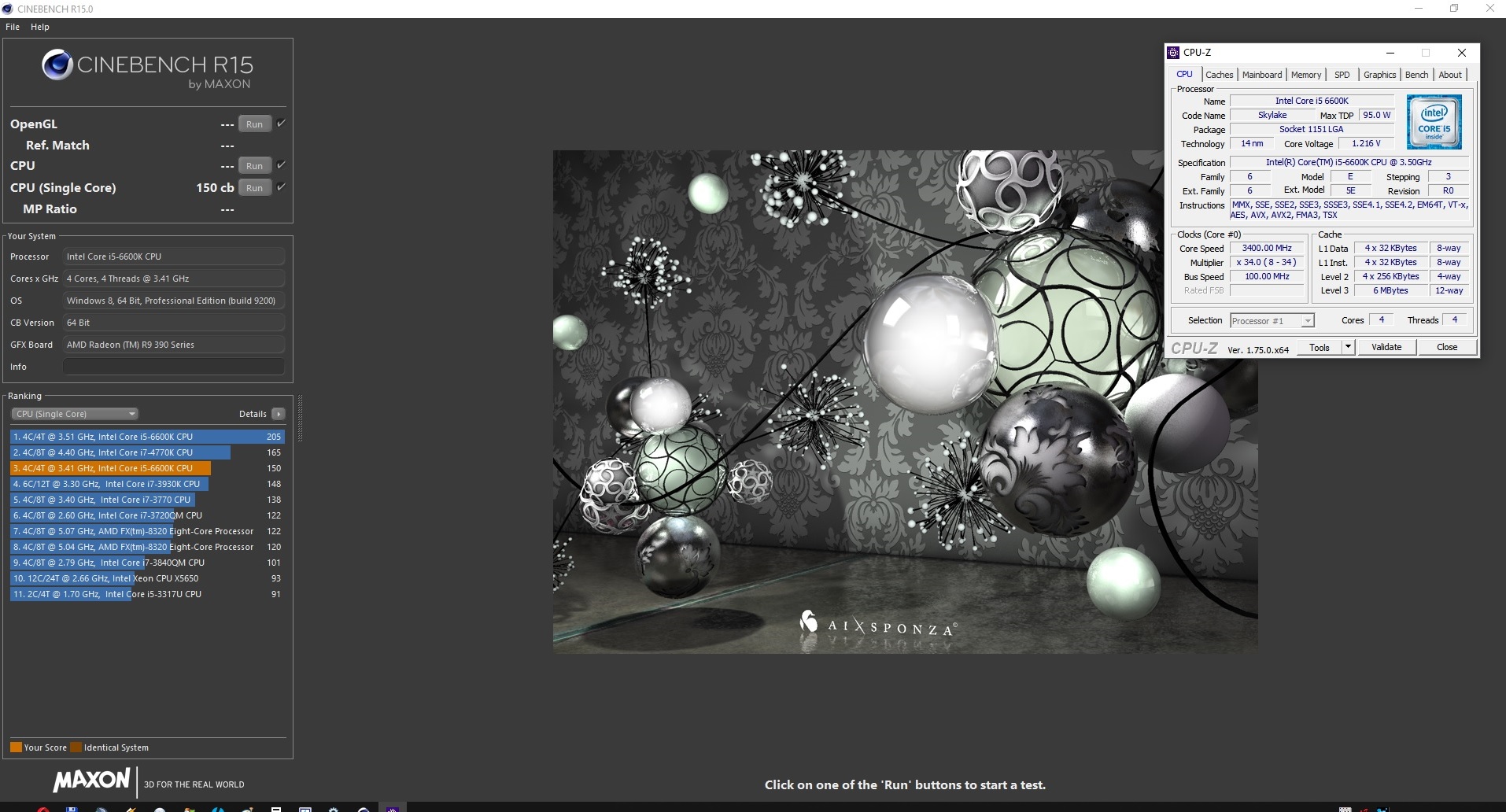Click the Identical System legend swatch
This screenshot has width=1506, height=812.
[x=76, y=747]
